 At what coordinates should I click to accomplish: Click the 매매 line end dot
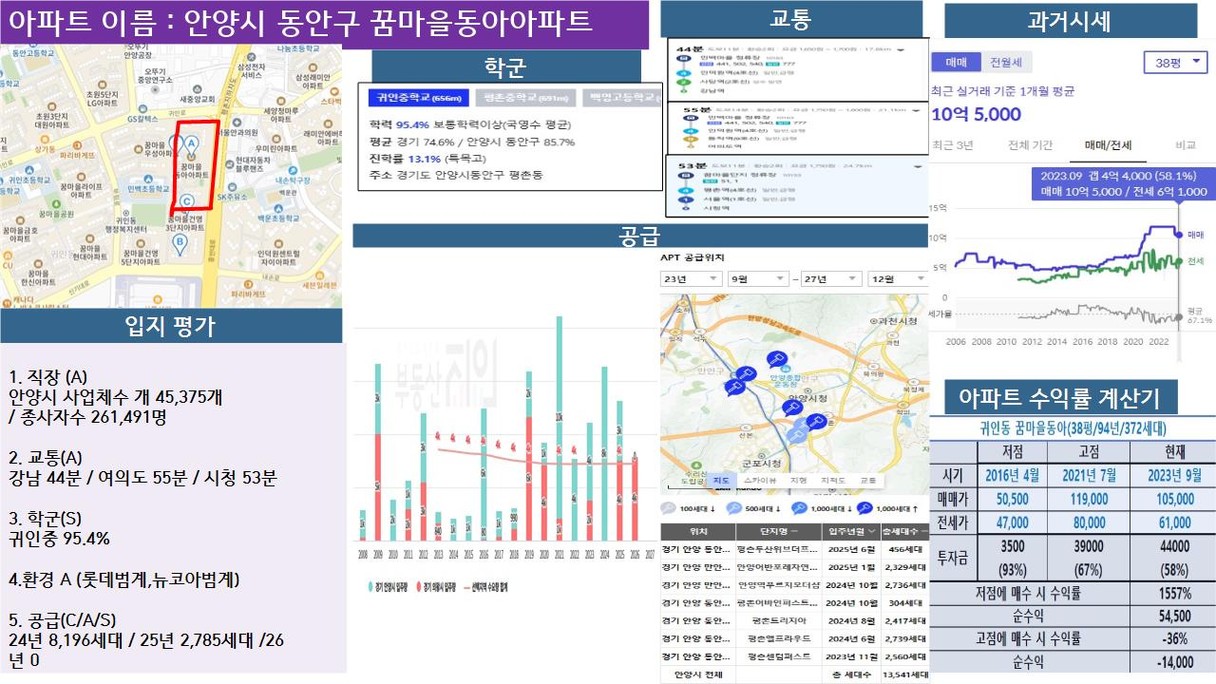1180,234
